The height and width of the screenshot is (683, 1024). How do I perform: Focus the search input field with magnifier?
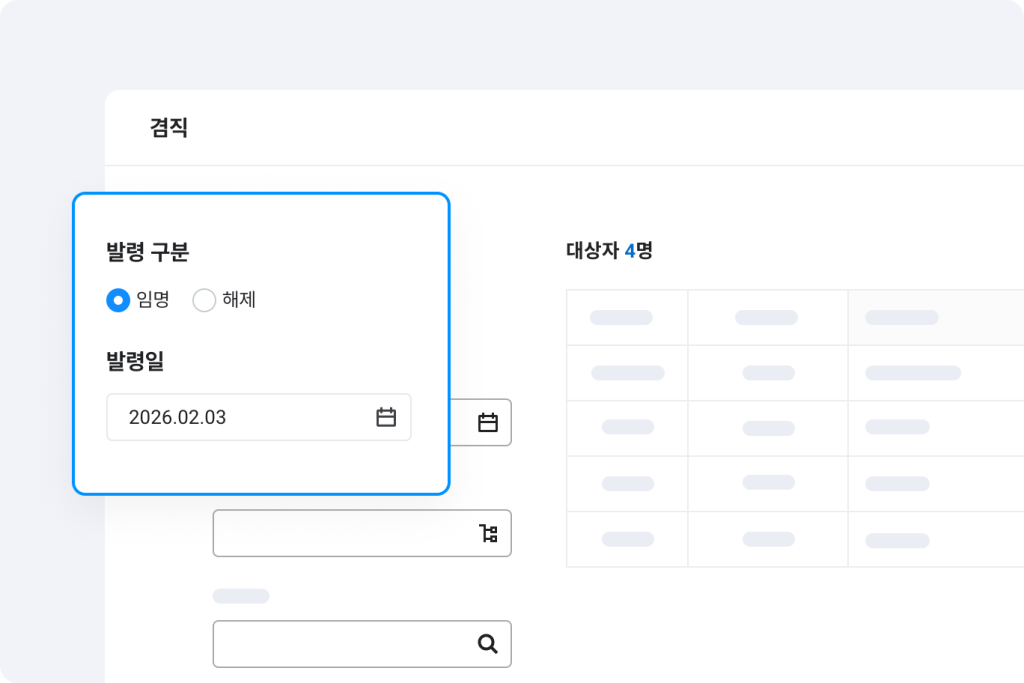340,644
